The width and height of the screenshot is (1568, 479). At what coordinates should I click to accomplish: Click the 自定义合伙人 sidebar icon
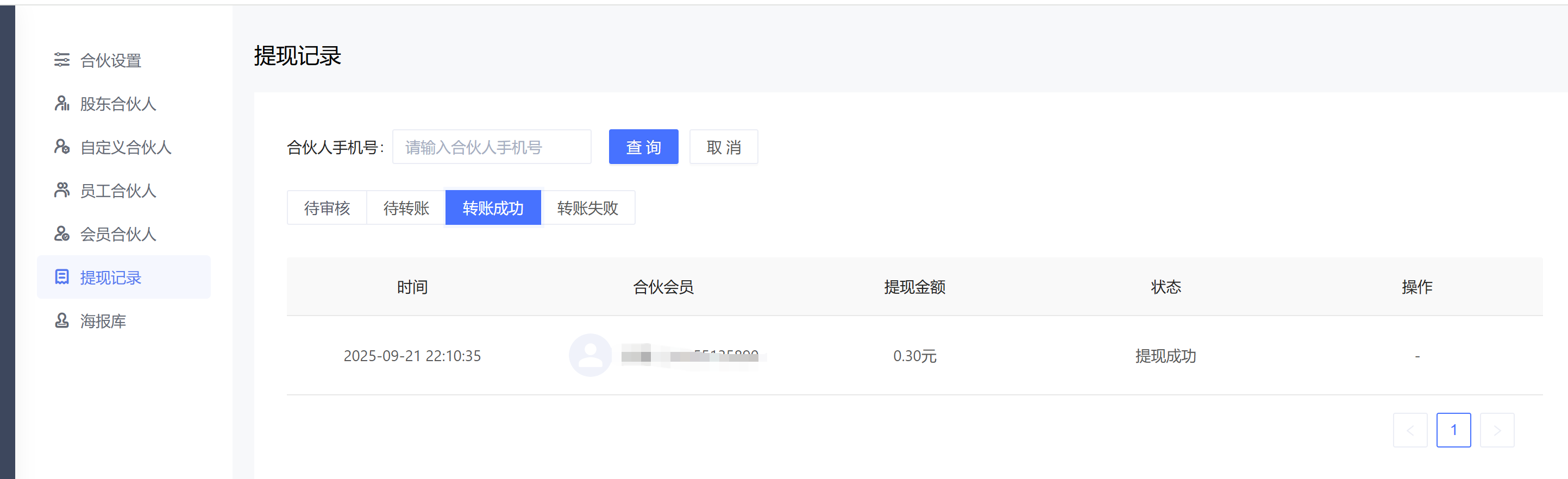tap(61, 147)
